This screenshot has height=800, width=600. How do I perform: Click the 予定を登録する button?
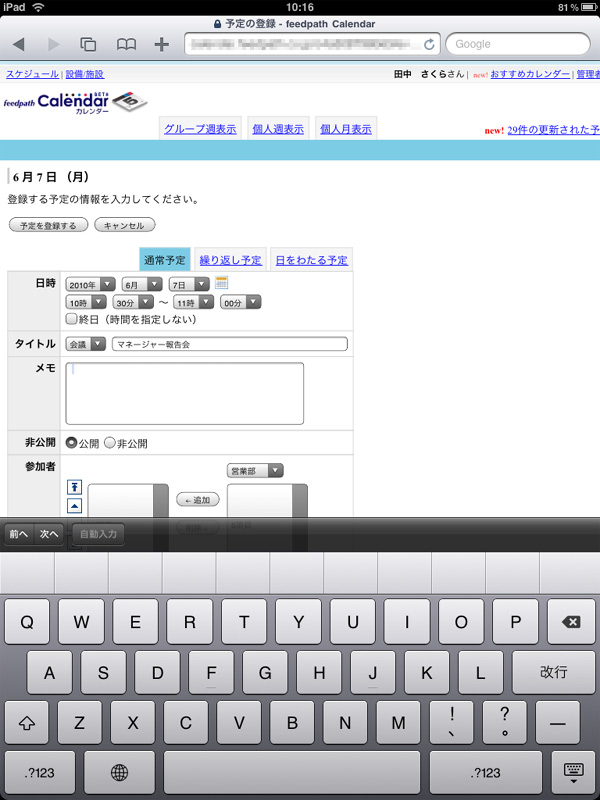click(48, 225)
